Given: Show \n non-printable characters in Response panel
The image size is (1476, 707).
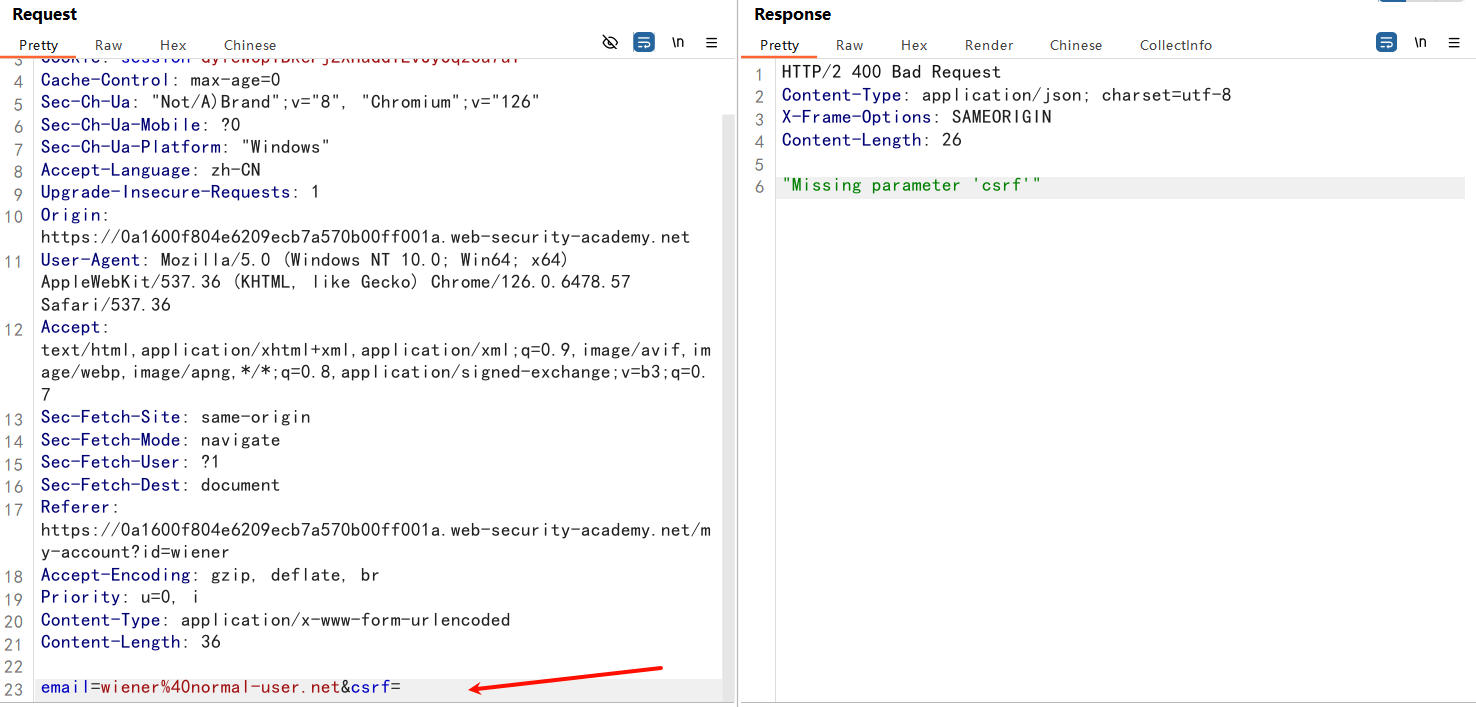Looking at the screenshot, I should coord(1420,42).
